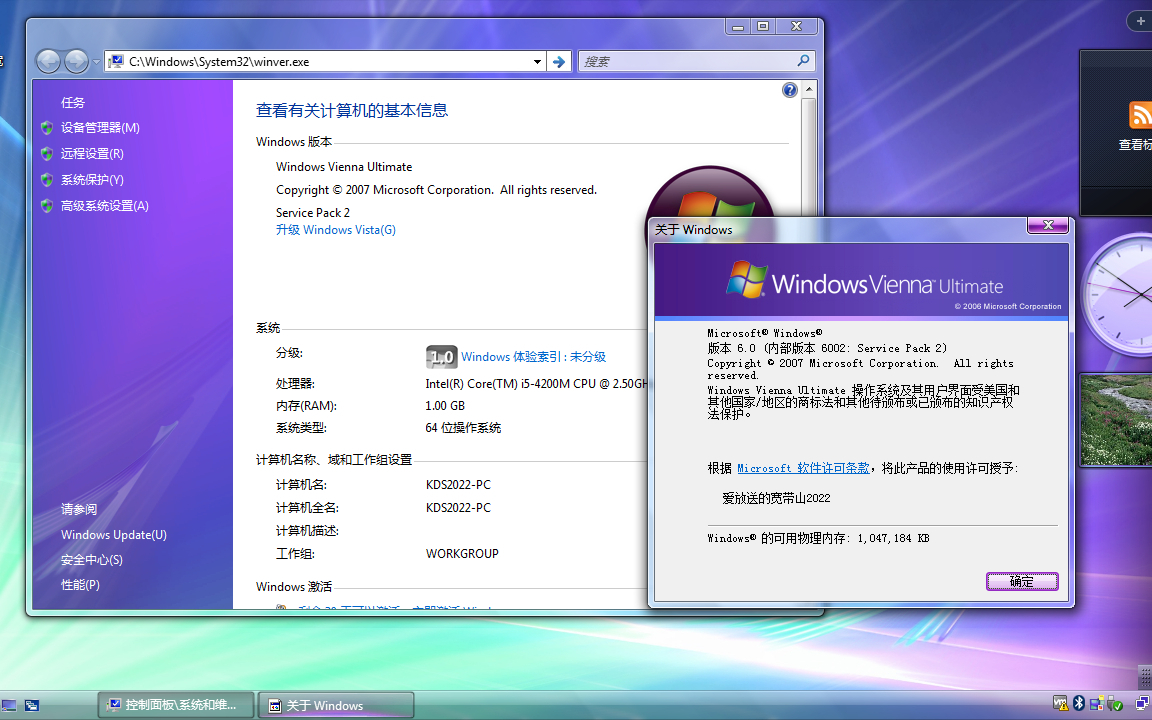
Task: Maximize the System control panel window
Action: [763, 26]
